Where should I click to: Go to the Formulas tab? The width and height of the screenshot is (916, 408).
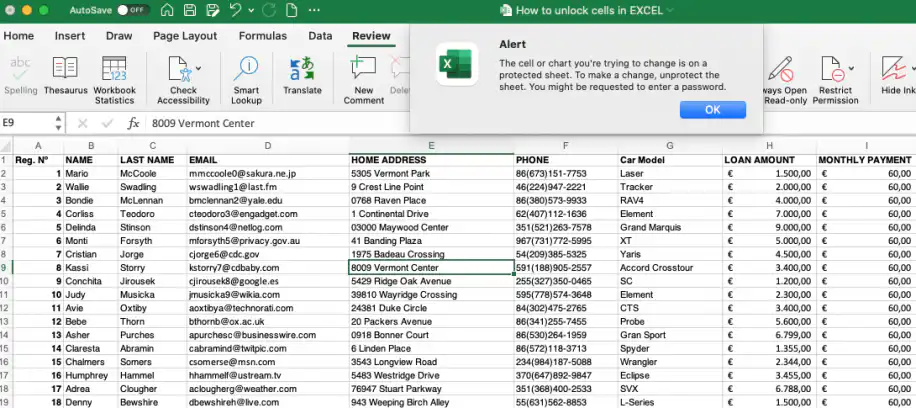pos(263,36)
